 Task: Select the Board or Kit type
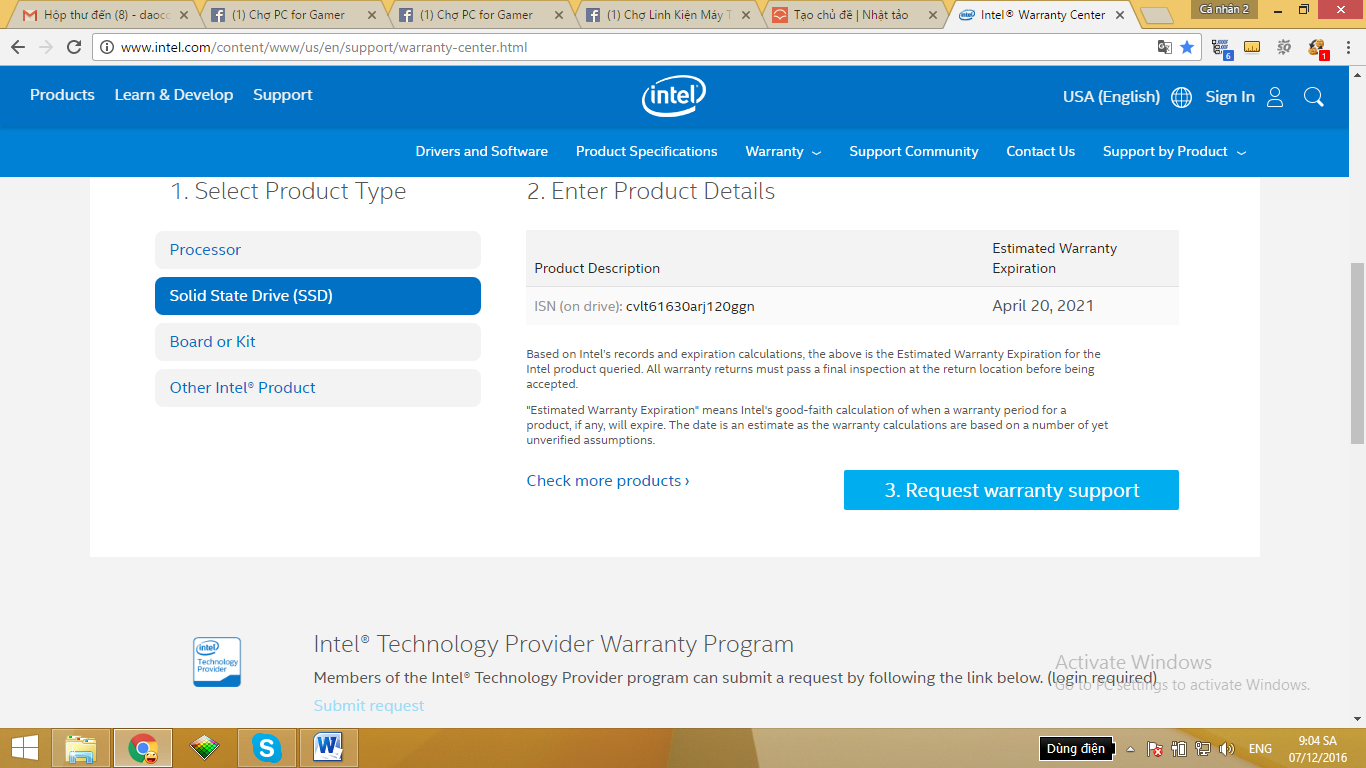318,342
